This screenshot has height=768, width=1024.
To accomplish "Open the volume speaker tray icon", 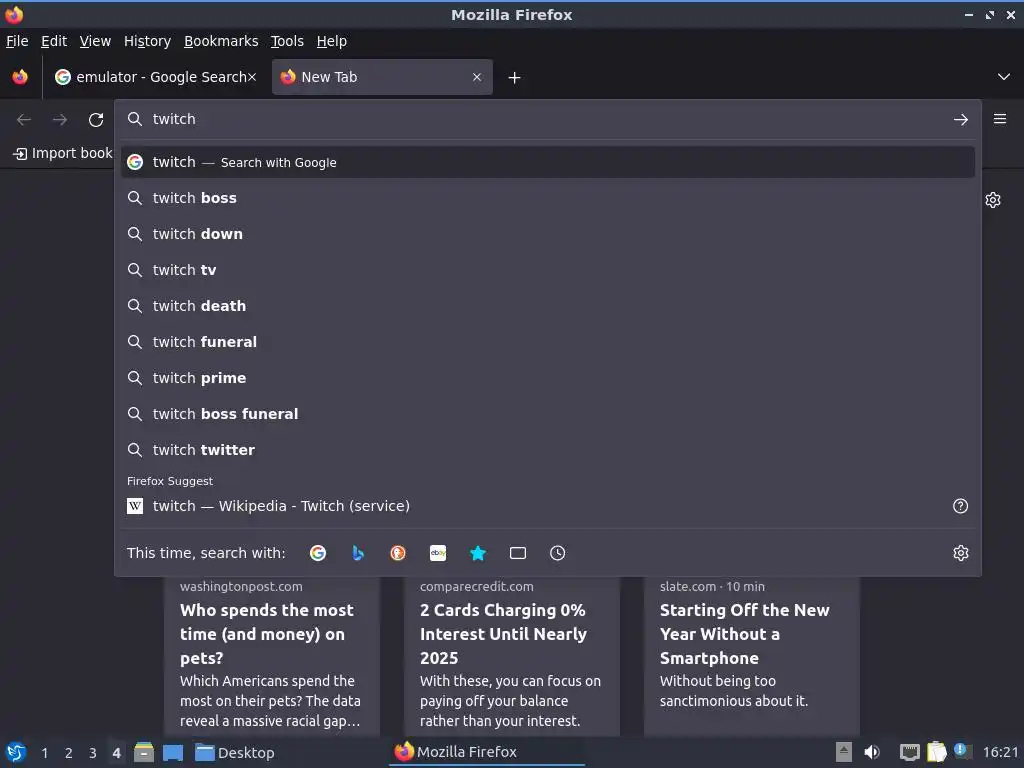I will click(872, 752).
